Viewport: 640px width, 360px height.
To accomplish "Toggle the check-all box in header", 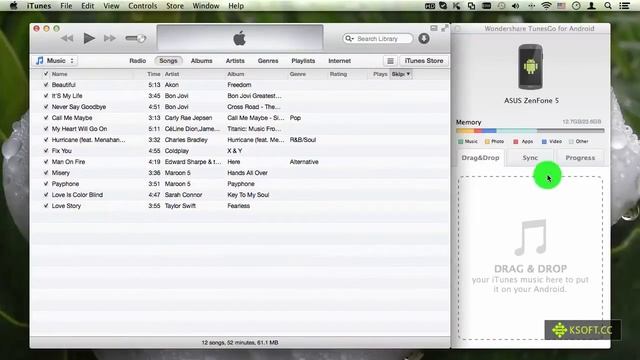I will pyautogui.click(x=46, y=74).
